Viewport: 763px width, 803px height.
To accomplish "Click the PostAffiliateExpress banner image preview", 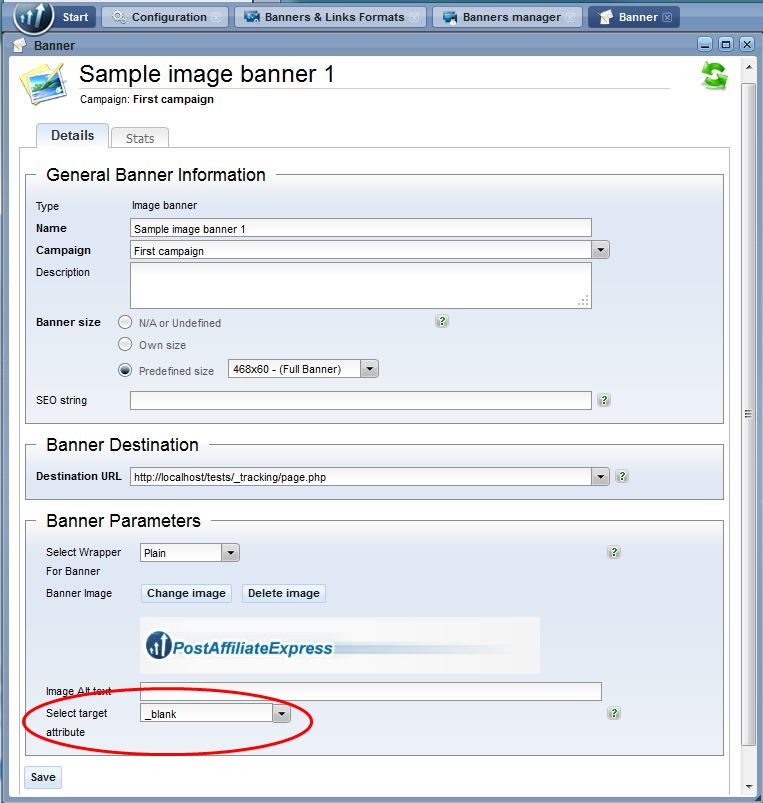I will pos(340,645).
